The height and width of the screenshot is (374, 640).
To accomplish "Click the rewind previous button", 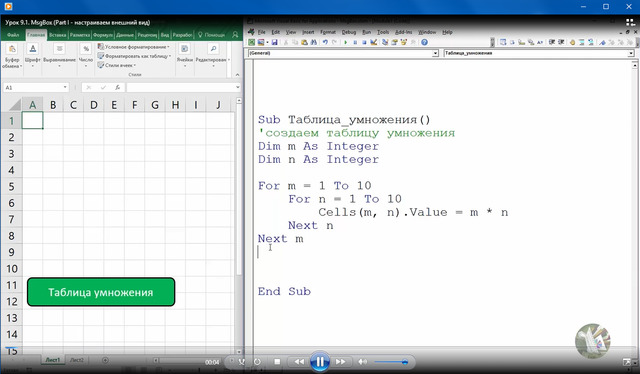I will tap(299, 362).
